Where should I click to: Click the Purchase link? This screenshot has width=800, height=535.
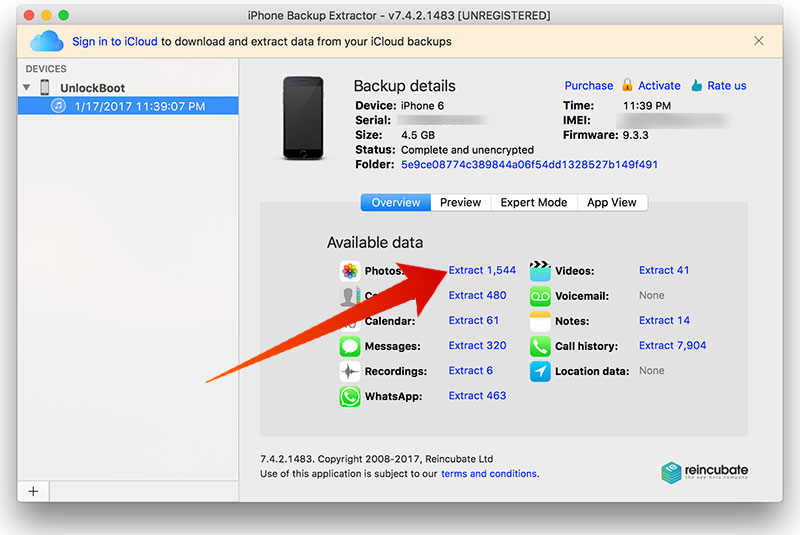(x=589, y=86)
